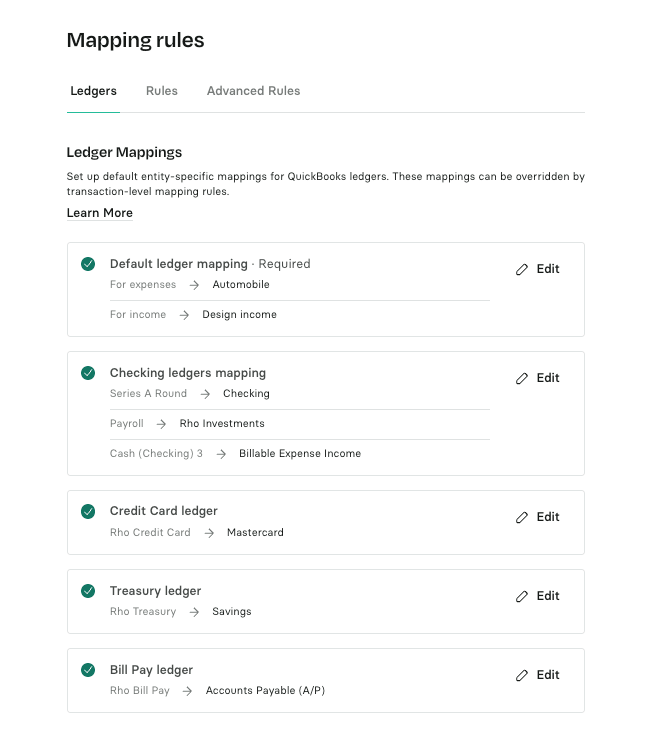Open the Advanced Rules tab
647x747 pixels.
[253, 91]
